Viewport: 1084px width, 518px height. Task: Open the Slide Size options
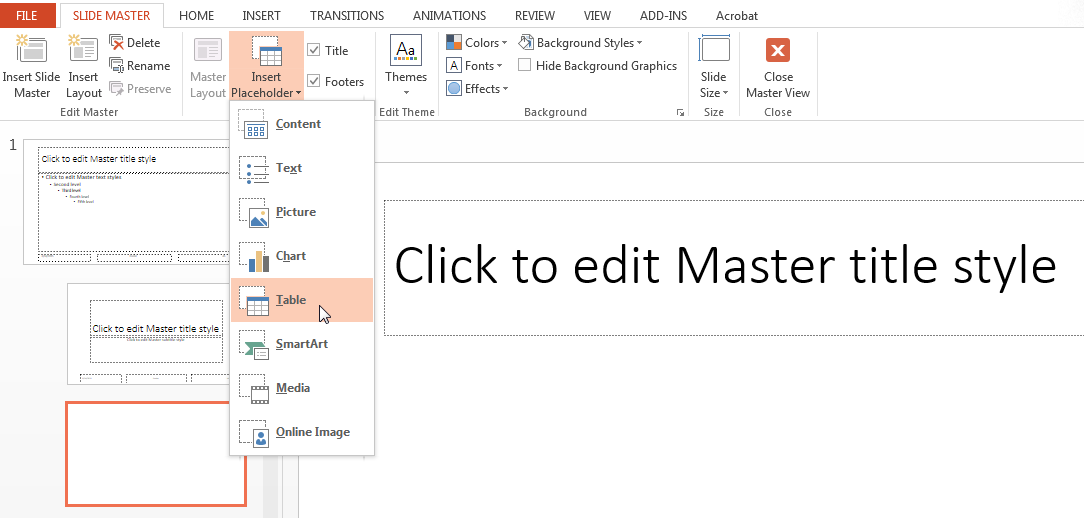click(713, 67)
